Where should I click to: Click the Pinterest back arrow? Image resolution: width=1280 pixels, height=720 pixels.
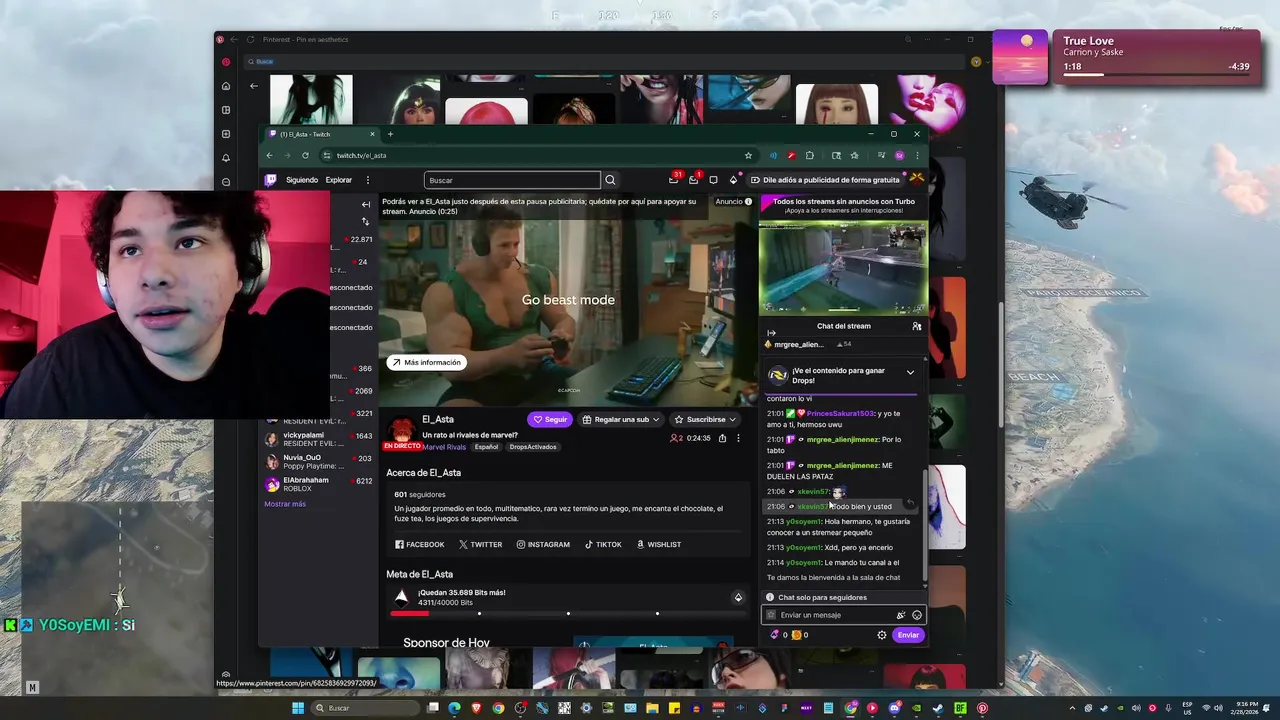coord(254,86)
